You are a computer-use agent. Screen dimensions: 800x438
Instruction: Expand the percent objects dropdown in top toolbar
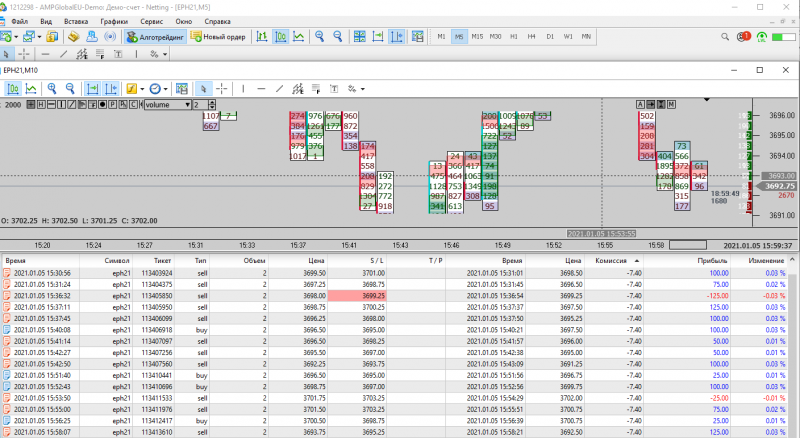[166, 54]
